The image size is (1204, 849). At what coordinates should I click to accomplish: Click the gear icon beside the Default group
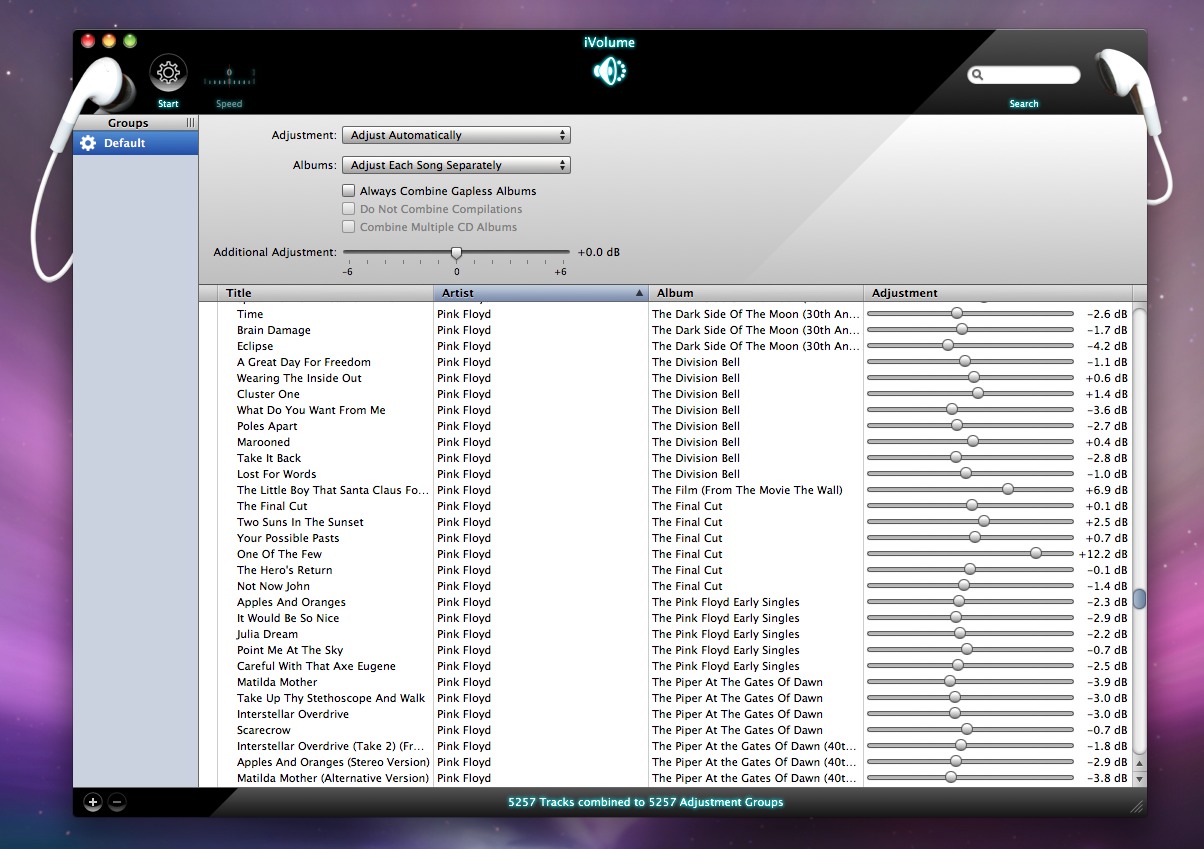[88, 142]
